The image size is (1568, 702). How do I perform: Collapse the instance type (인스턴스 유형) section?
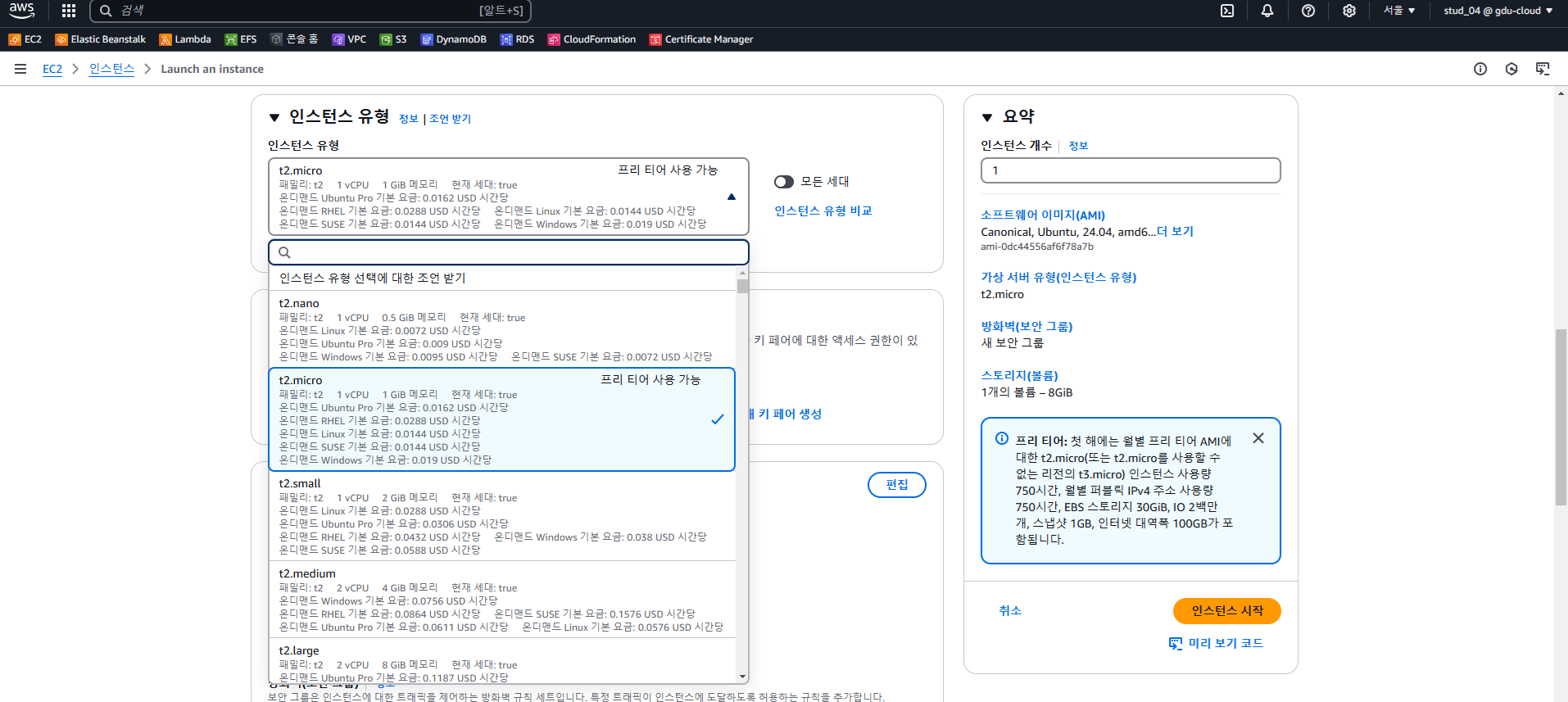click(x=274, y=118)
